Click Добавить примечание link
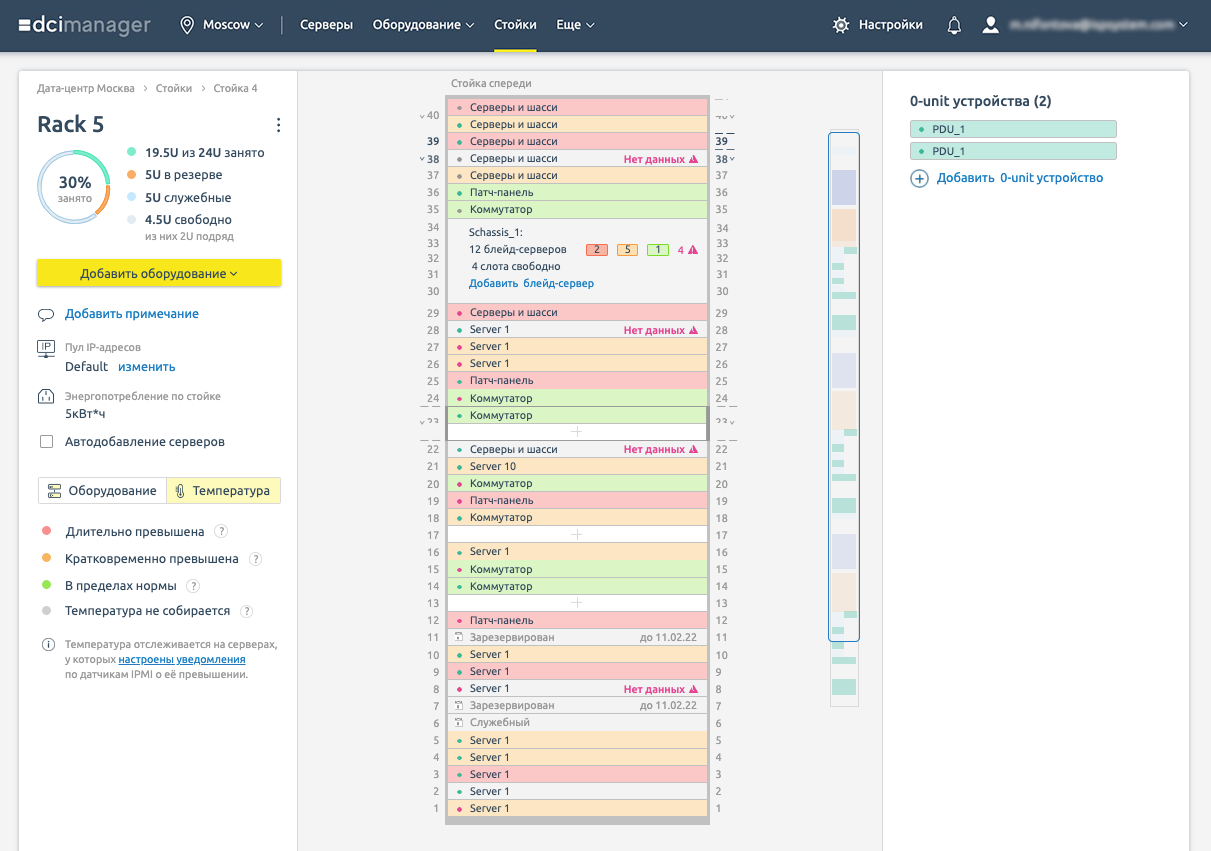1211x851 pixels. click(132, 314)
